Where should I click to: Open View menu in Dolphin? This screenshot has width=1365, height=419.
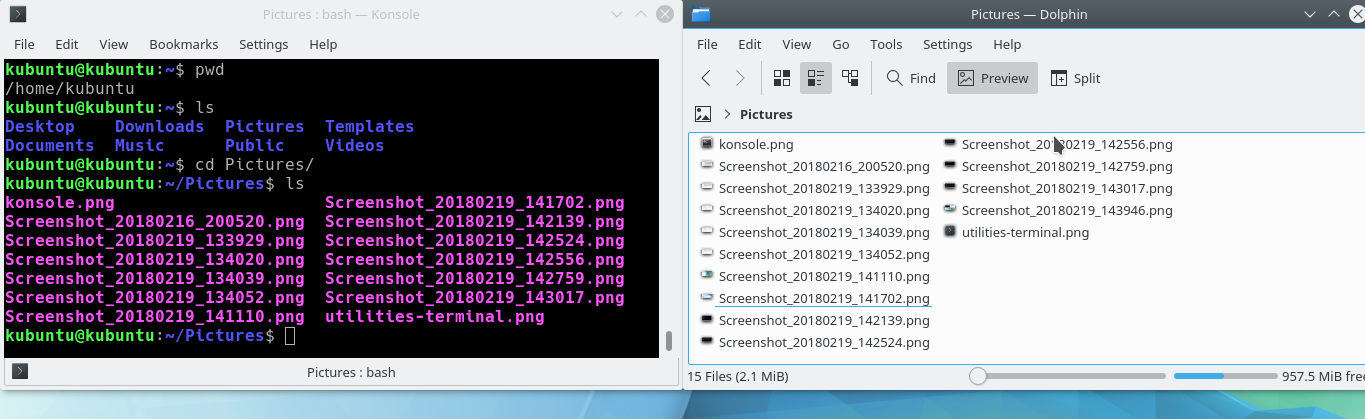pos(797,44)
